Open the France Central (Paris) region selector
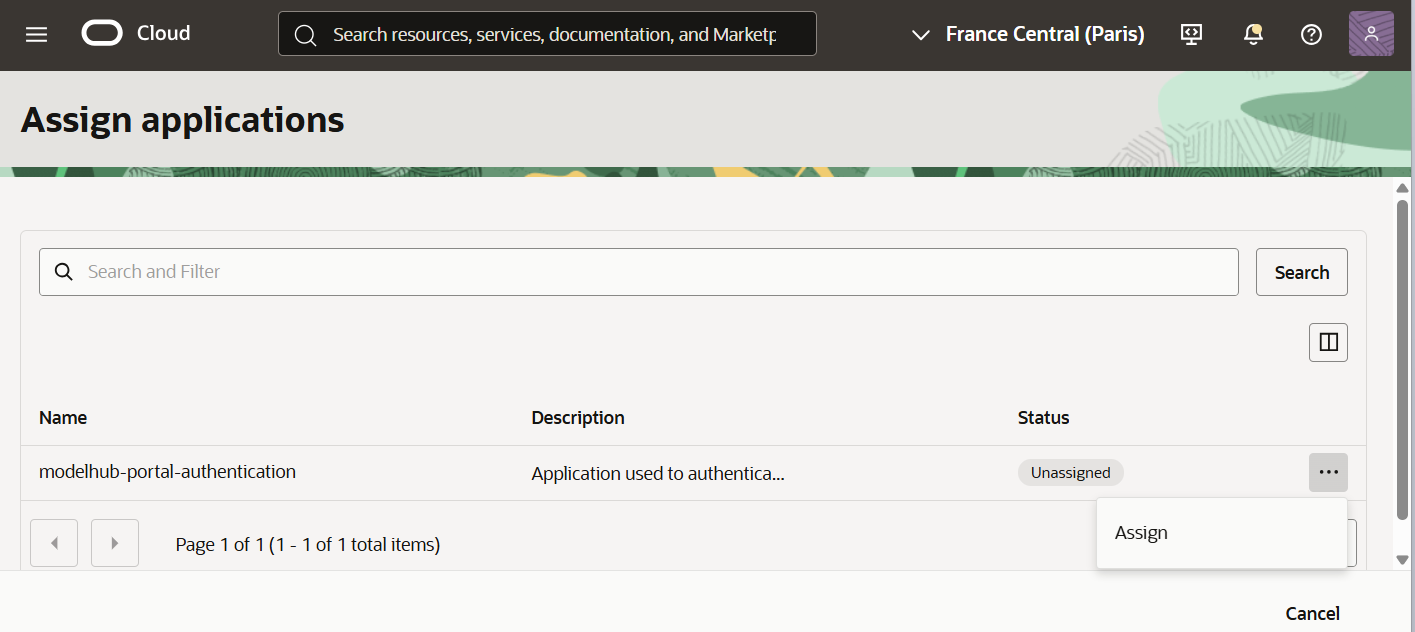 [x=1044, y=33]
